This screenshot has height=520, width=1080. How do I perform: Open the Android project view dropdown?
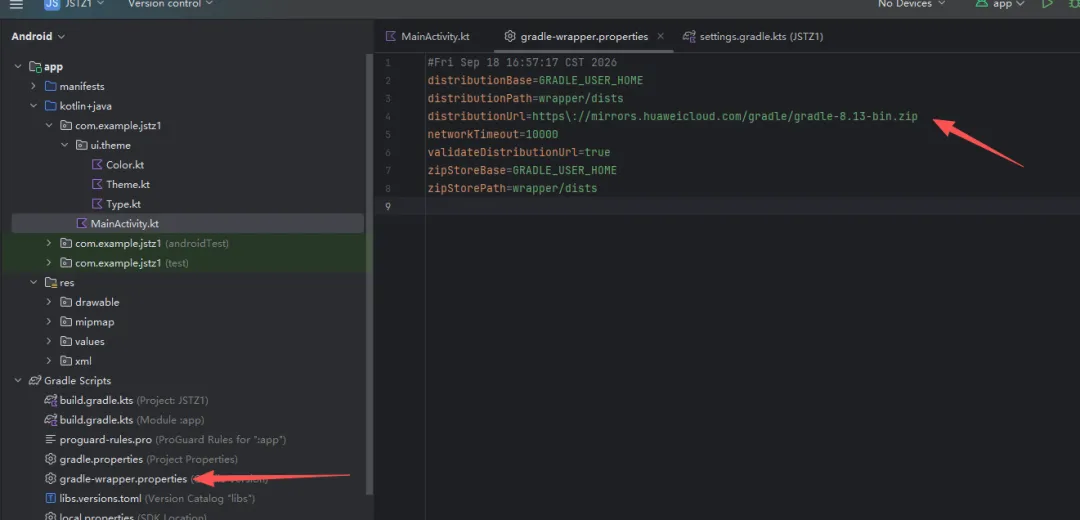coord(38,37)
